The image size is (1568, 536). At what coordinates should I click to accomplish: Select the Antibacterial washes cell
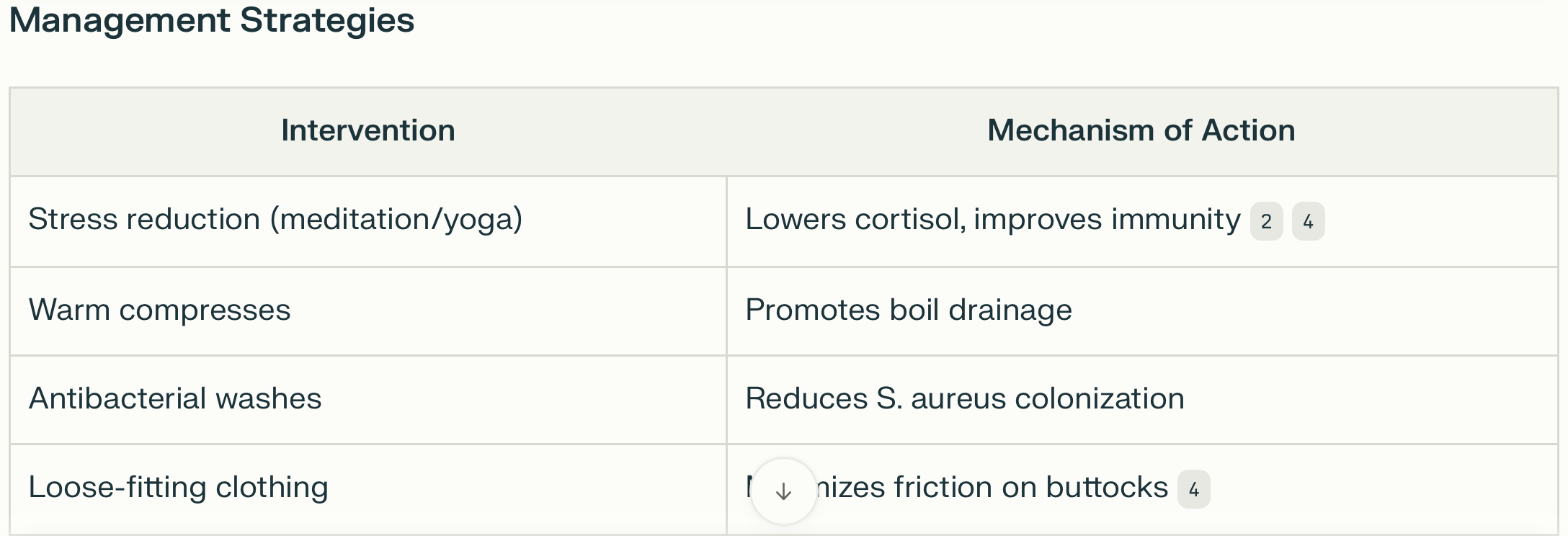tap(368, 399)
